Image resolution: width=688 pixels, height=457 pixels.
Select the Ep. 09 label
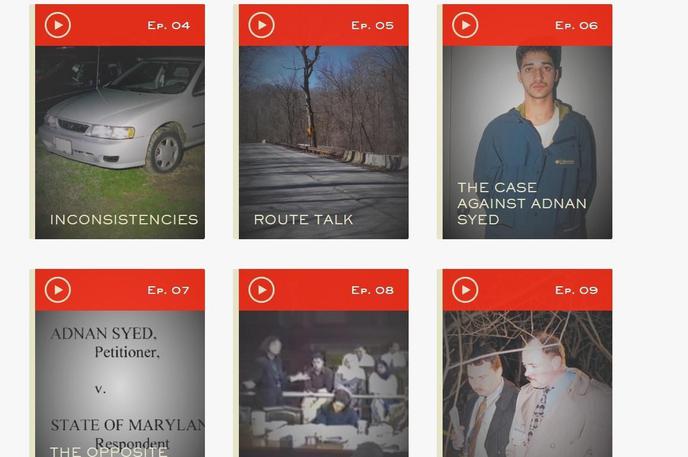(576, 290)
